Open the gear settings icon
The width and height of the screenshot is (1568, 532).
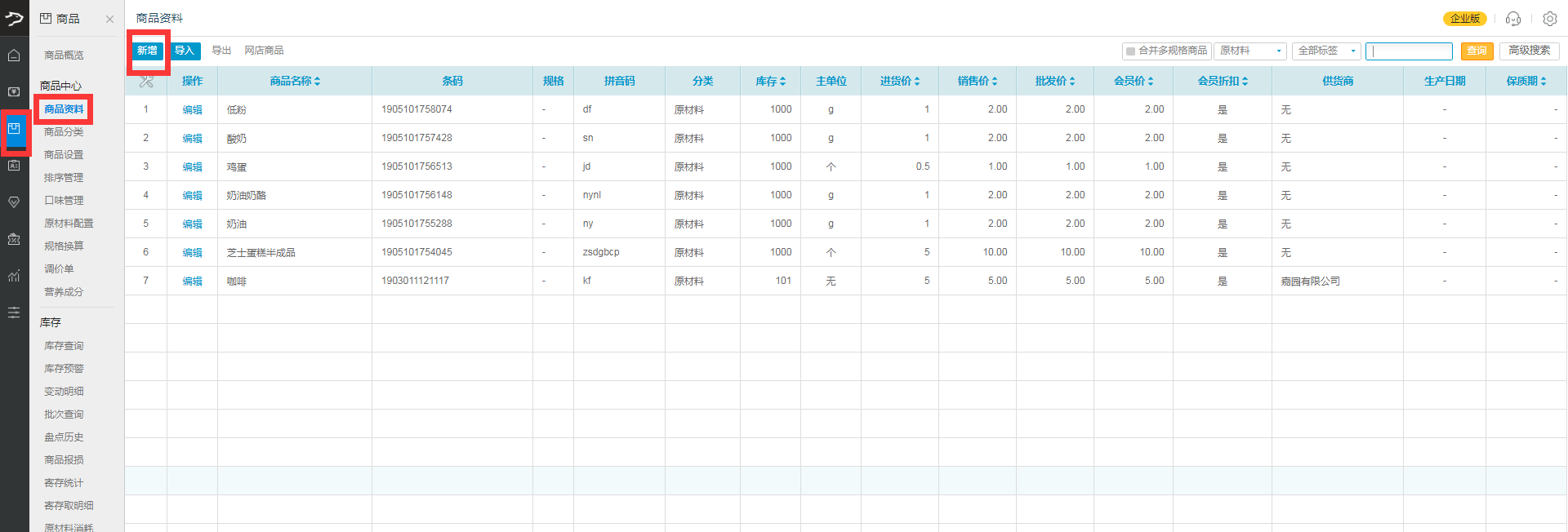1549,19
